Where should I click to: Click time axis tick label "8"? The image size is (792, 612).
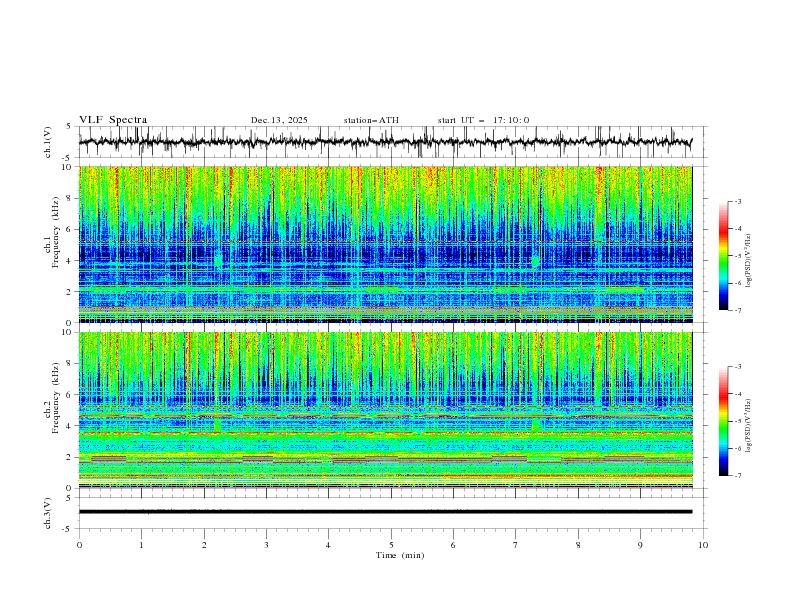point(578,545)
